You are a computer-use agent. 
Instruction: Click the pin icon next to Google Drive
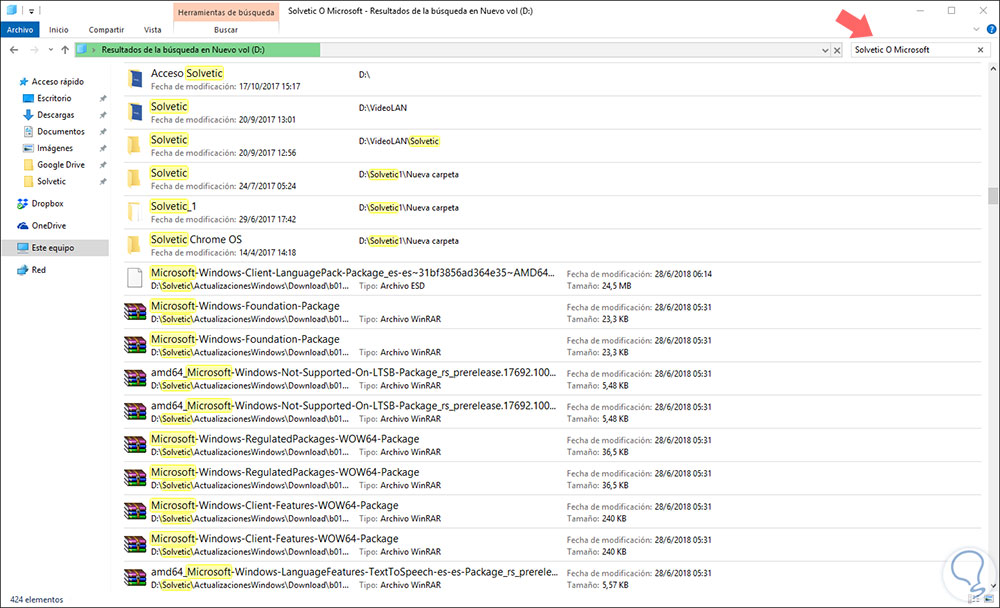point(103,165)
